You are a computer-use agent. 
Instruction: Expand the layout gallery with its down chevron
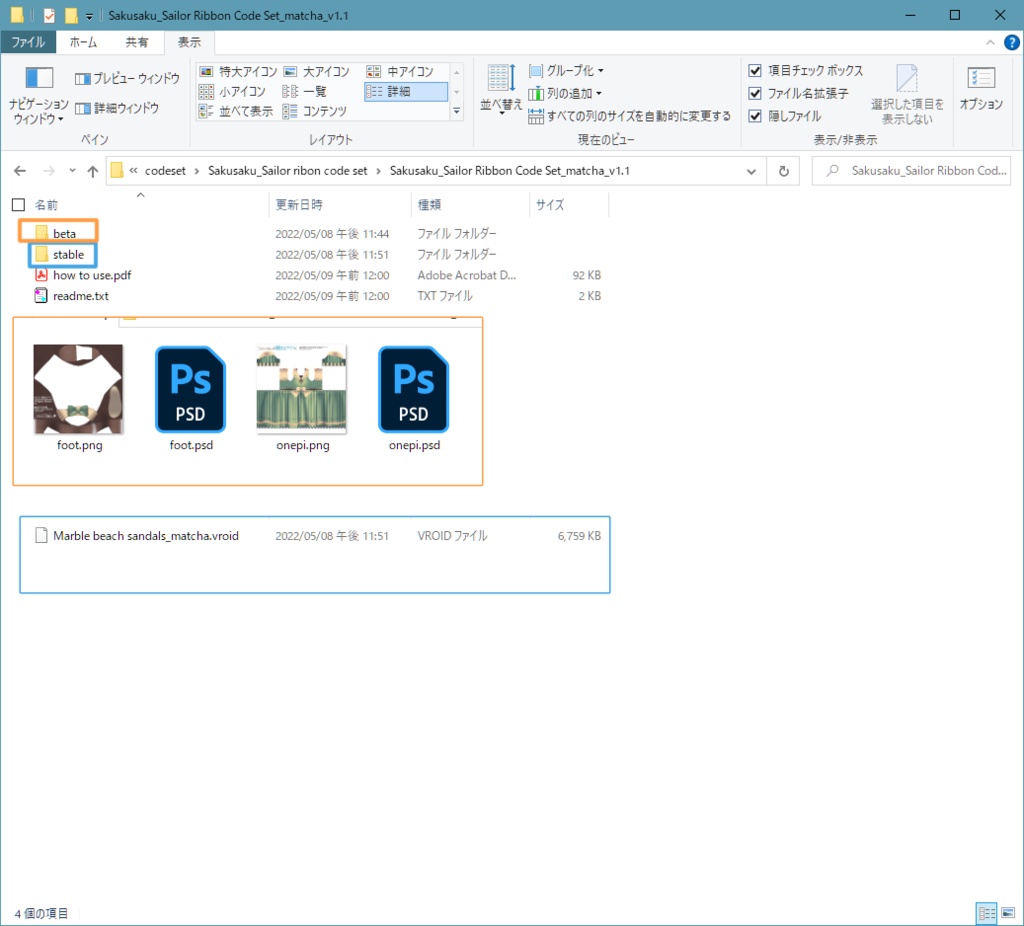click(x=457, y=112)
